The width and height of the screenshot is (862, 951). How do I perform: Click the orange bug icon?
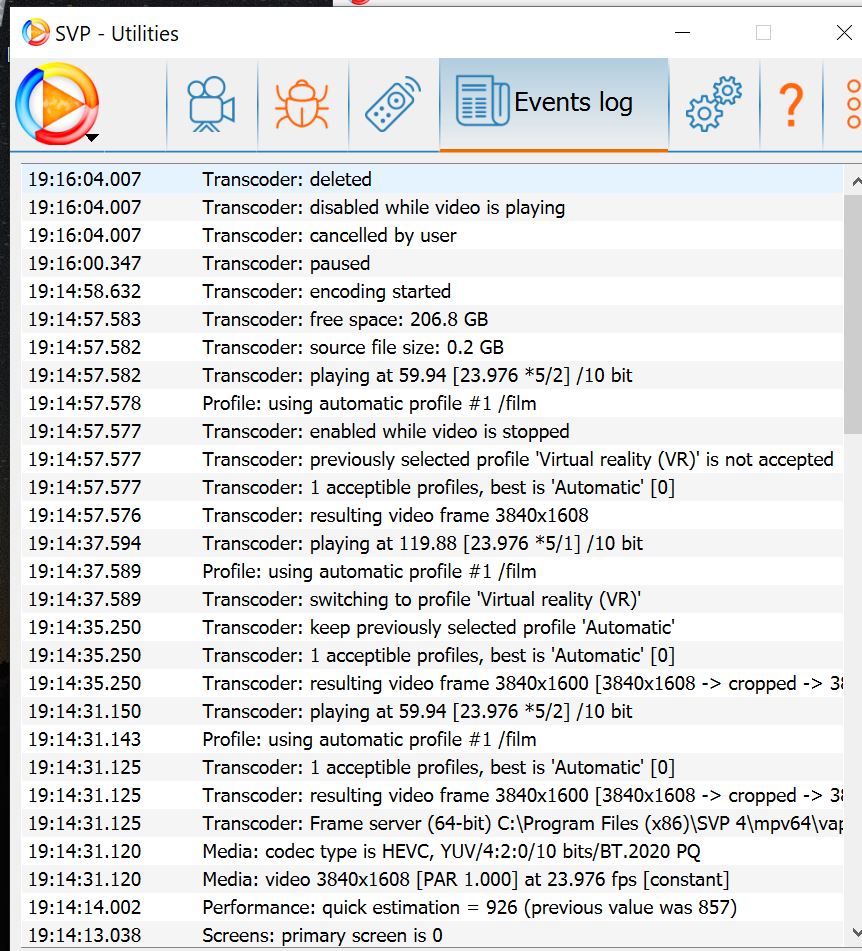pos(302,103)
